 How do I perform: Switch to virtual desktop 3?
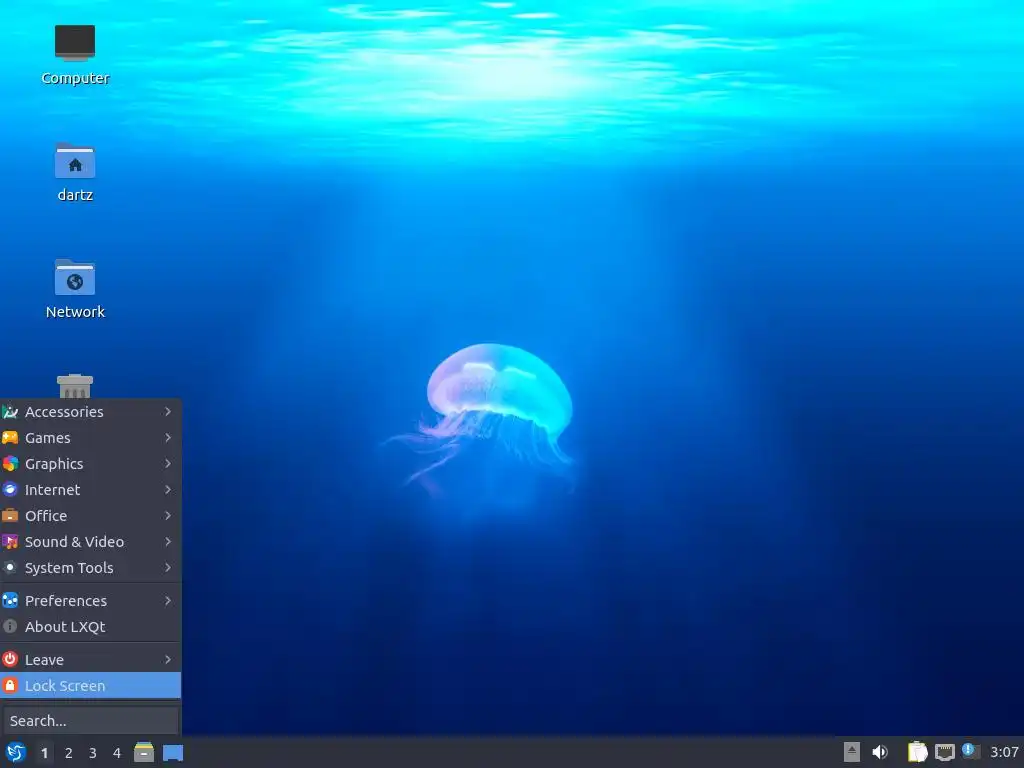tap(93, 753)
